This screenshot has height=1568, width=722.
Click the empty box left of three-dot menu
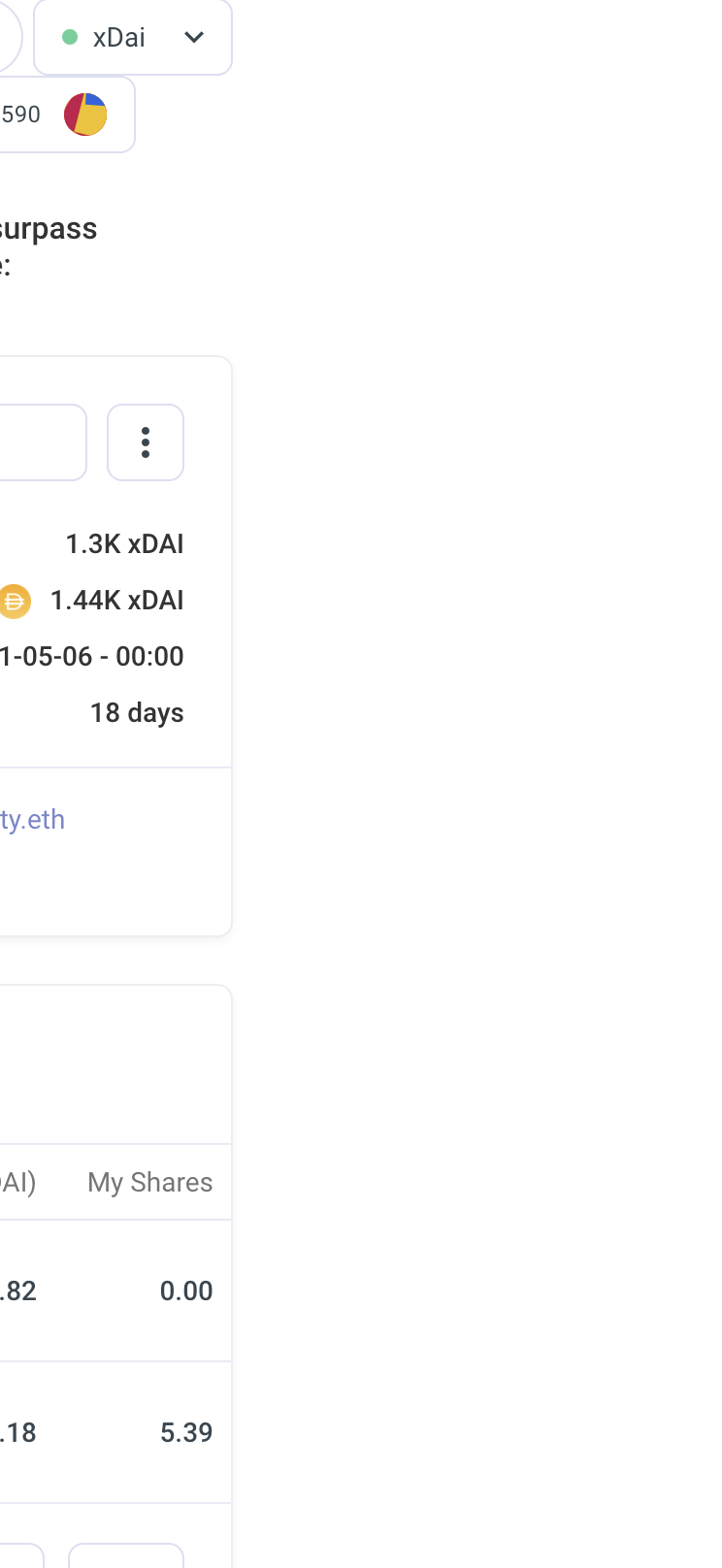[42, 442]
